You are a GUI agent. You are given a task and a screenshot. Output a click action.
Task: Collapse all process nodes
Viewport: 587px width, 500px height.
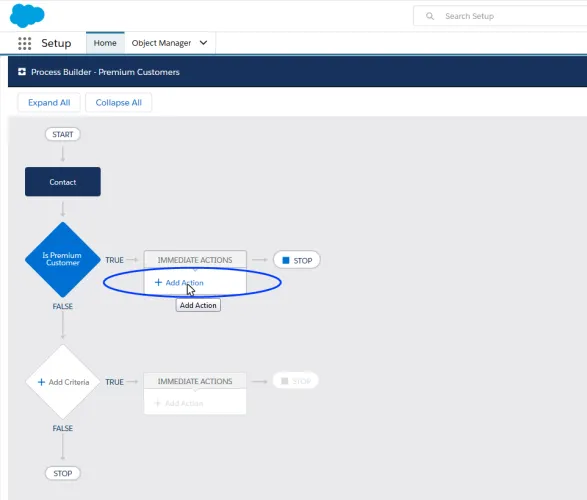click(119, 103)
